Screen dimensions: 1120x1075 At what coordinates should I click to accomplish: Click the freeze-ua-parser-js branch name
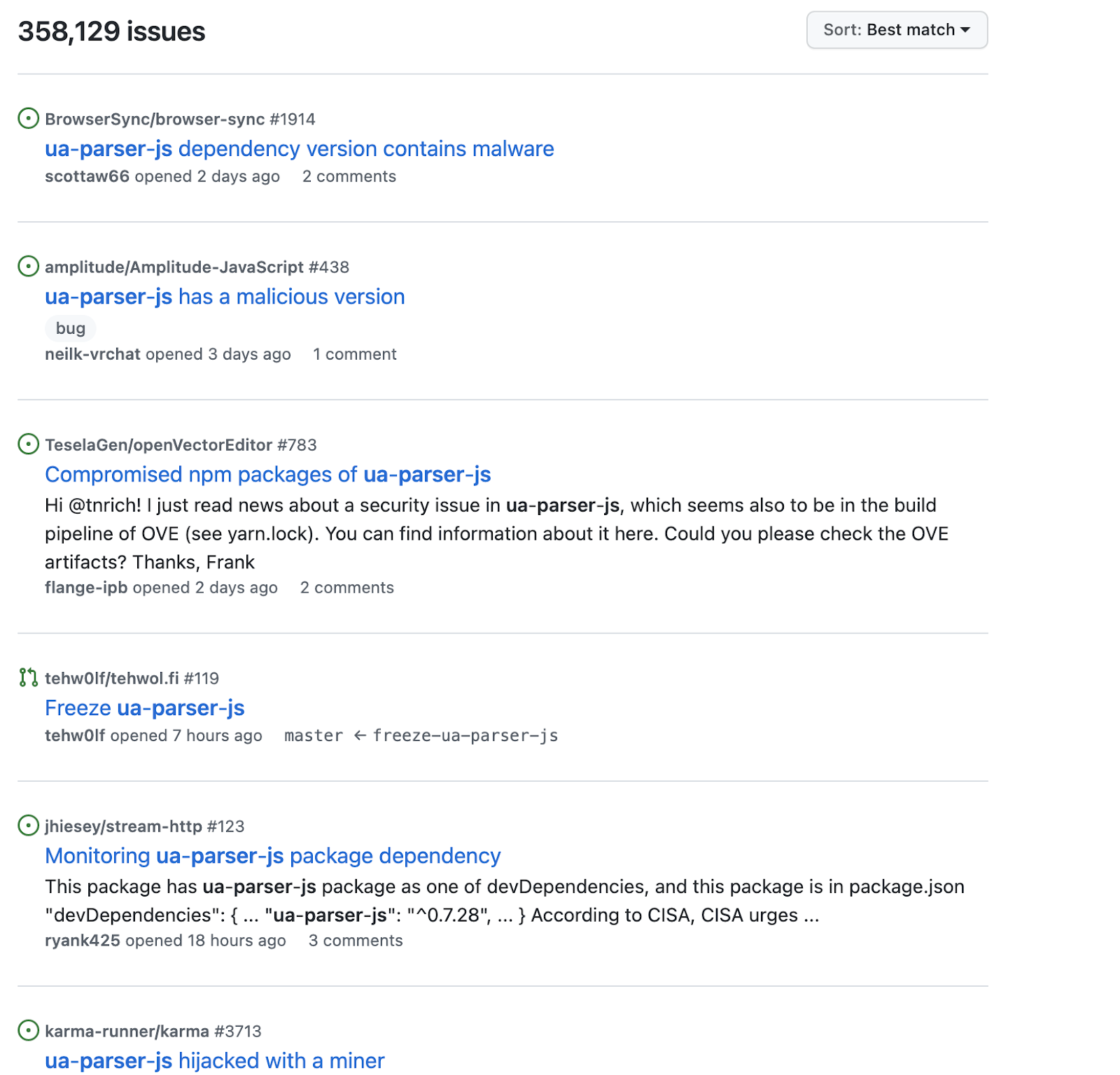click(465, 736)
